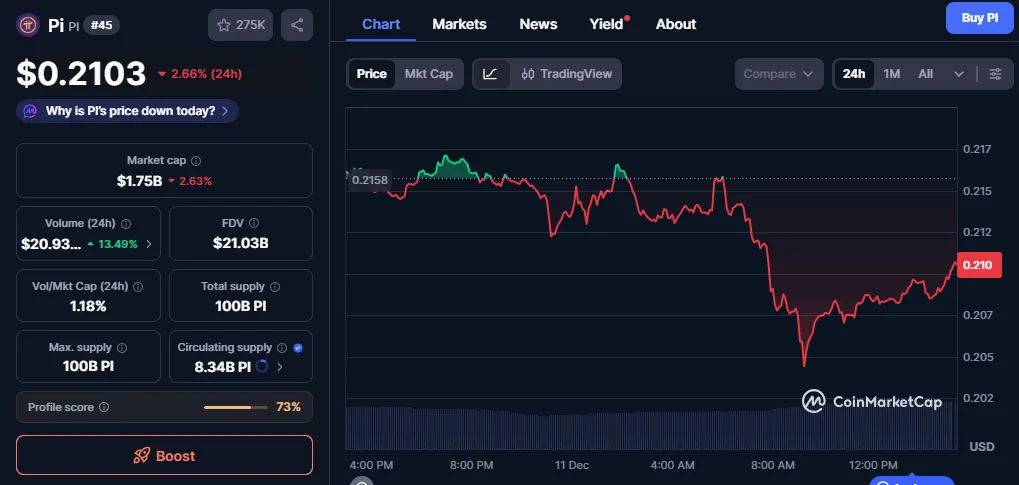Click the #45 rank badge
Image resolution: width=1019 pixels, height=485 pixels.
tap(101, 25)
